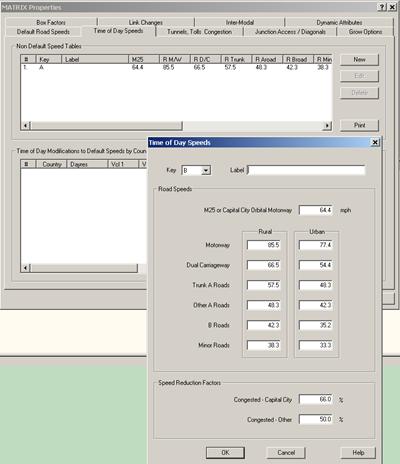This screenshot has width=400, height=464.
Task: Select the Time of Day Speeds tab
Action: pos(118,31)
